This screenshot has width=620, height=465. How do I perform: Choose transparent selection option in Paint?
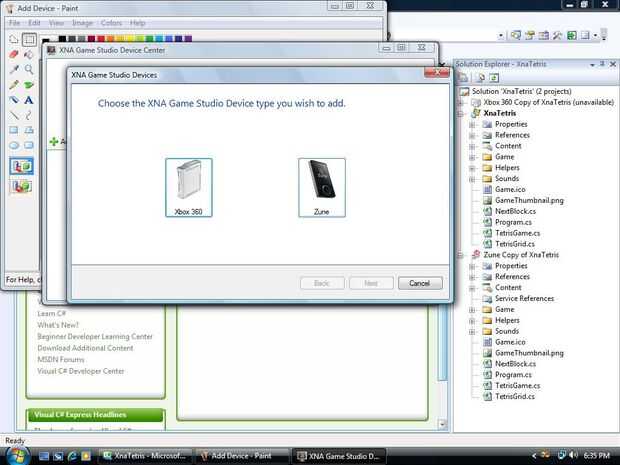point(21,186)
